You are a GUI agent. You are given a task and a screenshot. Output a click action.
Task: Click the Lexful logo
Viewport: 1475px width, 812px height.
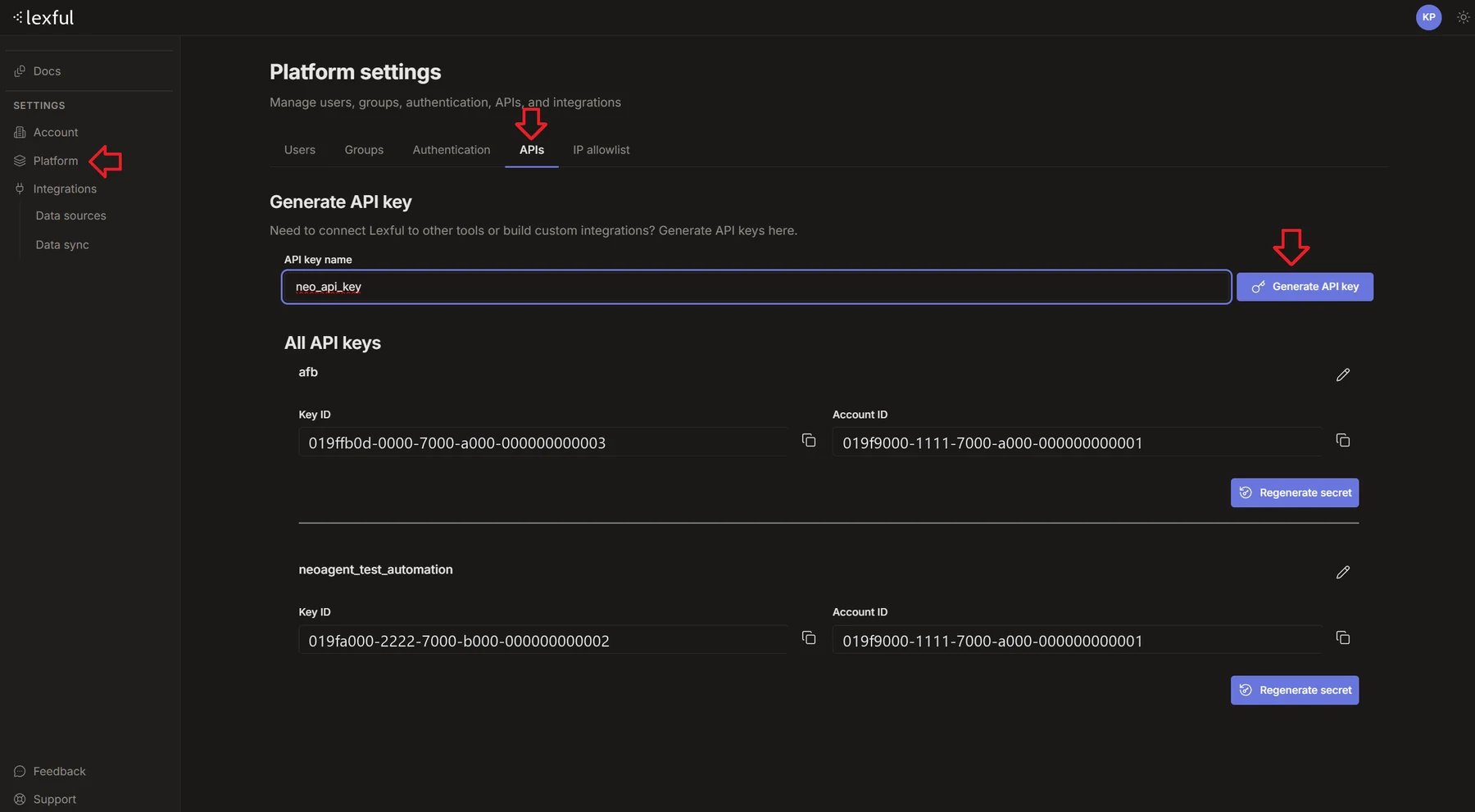point(43,17)
